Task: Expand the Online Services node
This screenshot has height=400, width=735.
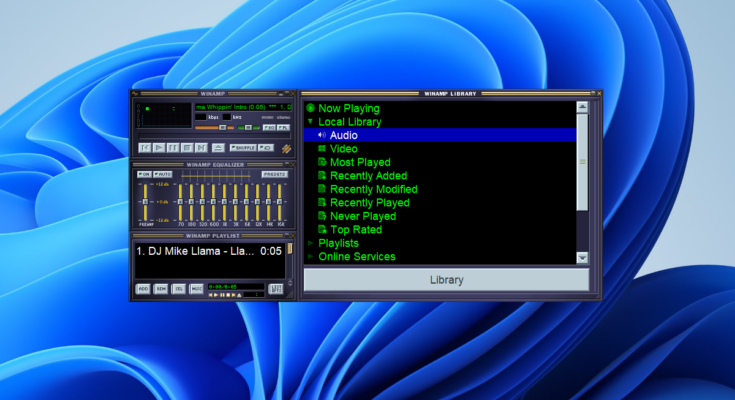Action: (x=311, y=256)
